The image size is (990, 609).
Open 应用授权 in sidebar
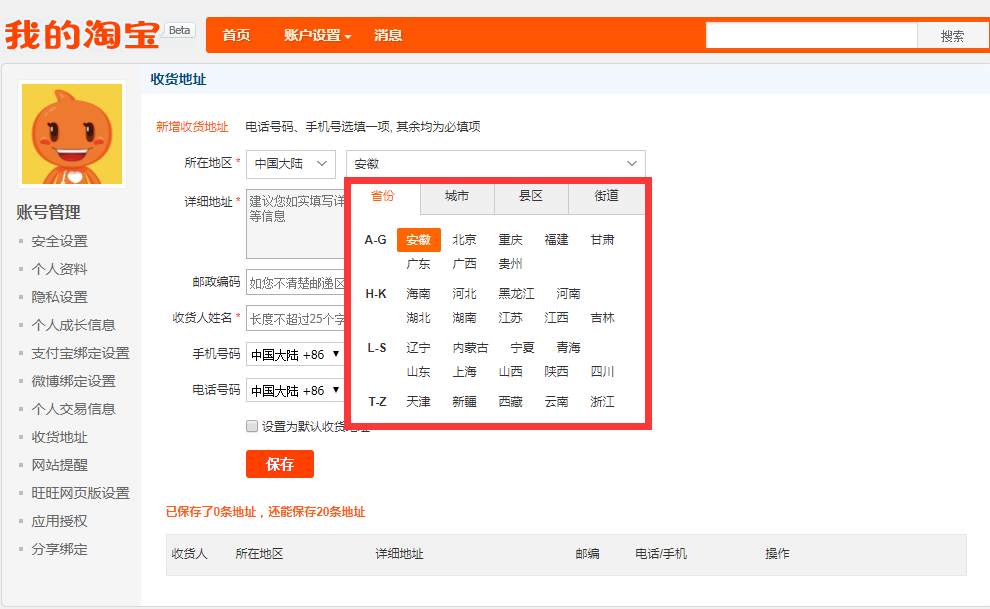point(59,521)
